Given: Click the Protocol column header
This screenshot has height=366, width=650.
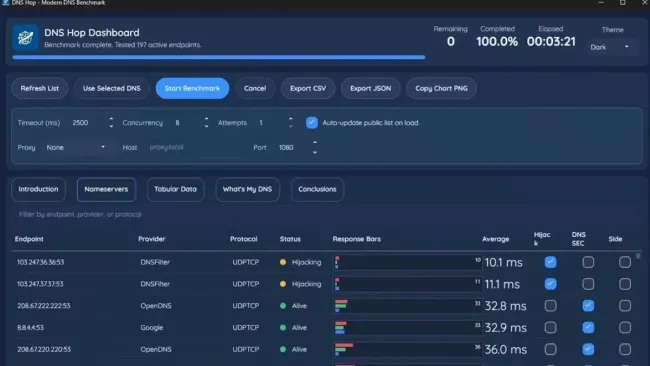Looking at the screenshot, I should click(x=244, y=239).
